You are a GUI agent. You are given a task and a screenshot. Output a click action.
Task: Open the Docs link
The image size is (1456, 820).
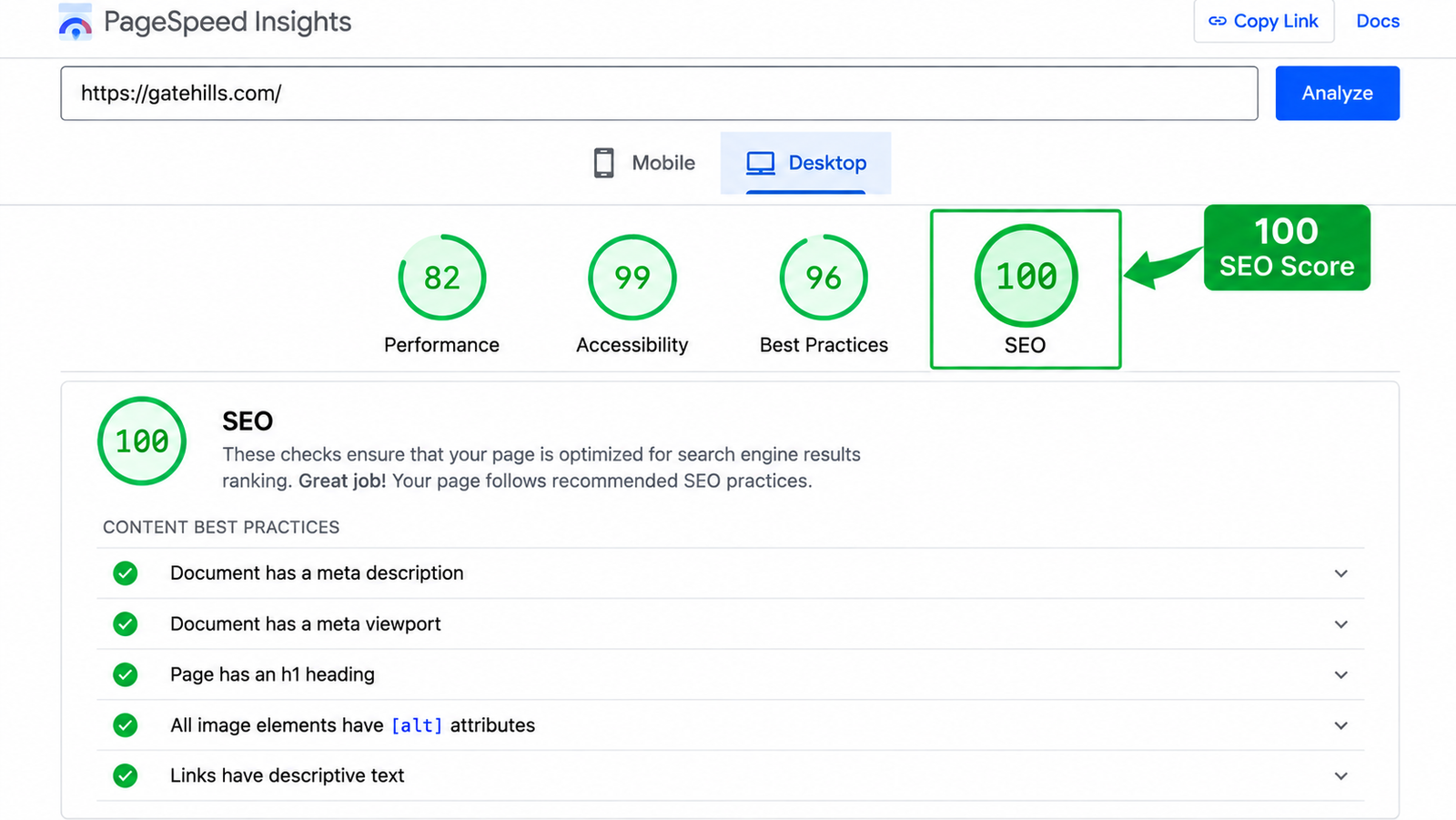pos(1378,21)
